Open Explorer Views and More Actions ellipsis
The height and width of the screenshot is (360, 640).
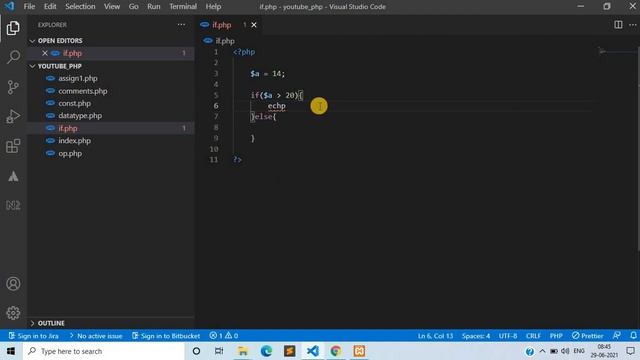[x=181, y=25]
